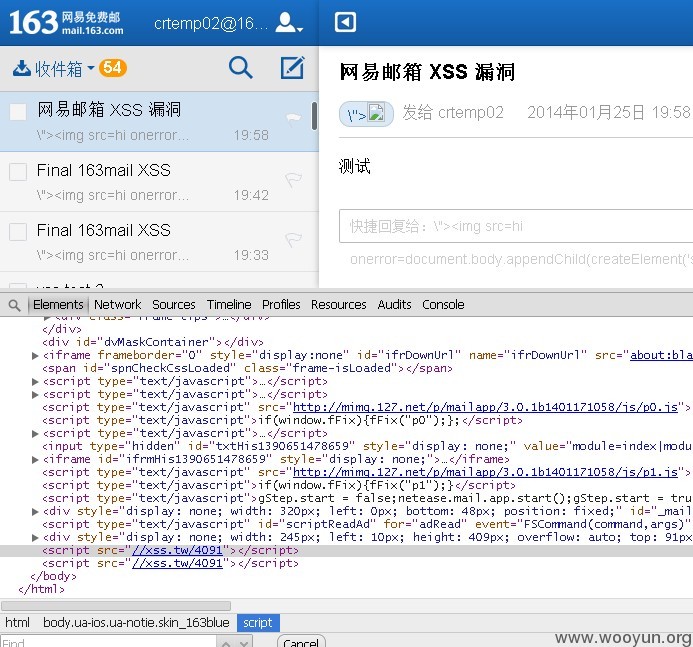Compose a new email with pencil icon
Image resolution: width=693 pixels, height=647 pixels.
(x=293, y=68)
